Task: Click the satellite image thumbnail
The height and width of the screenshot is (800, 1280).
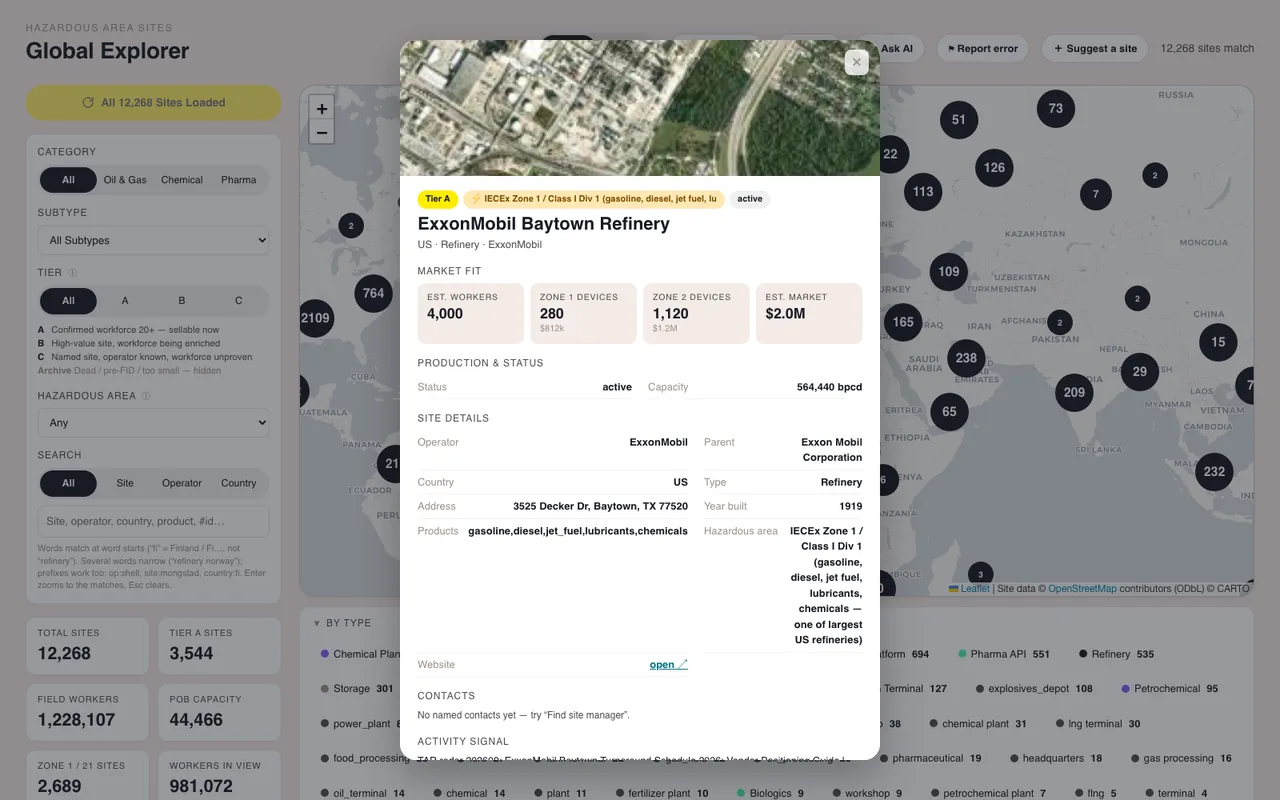Action: coord(640,108)
